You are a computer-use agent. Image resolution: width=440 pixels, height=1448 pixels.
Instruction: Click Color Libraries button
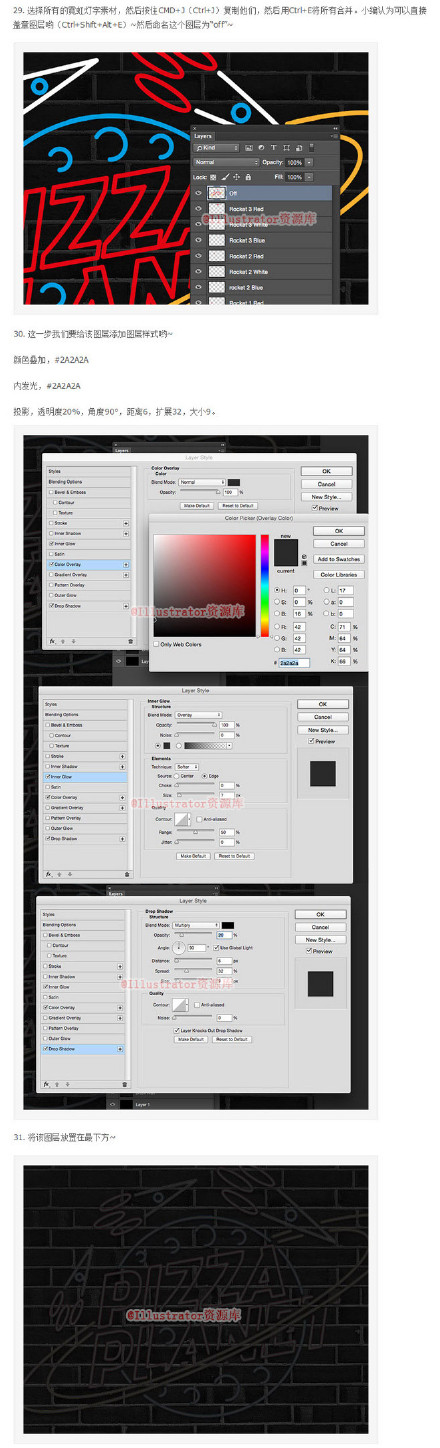point(338,575)
